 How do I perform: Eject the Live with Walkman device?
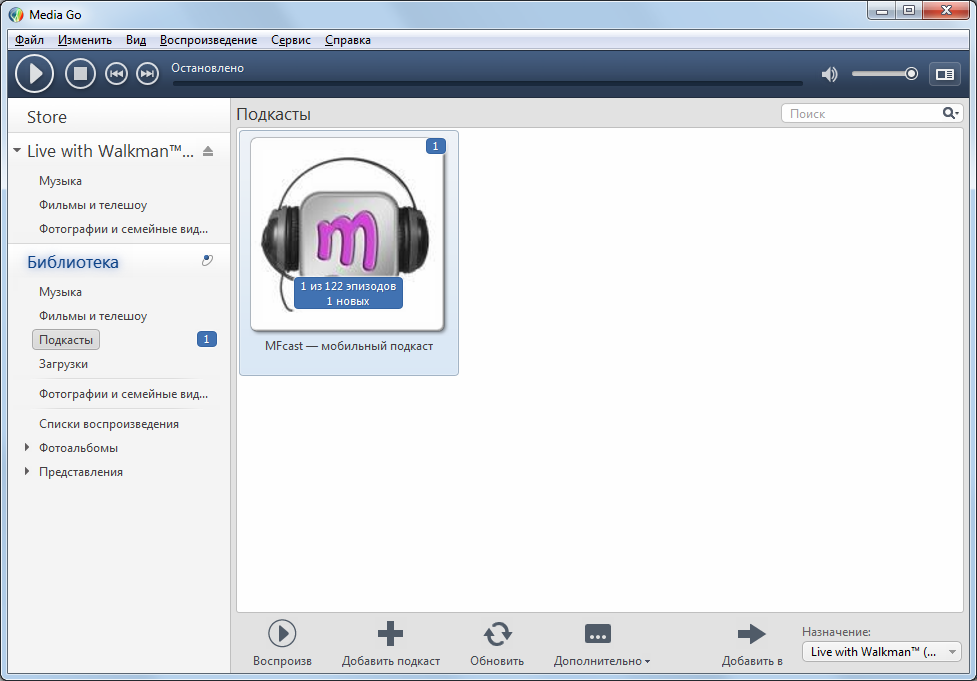tap(208, 151)
